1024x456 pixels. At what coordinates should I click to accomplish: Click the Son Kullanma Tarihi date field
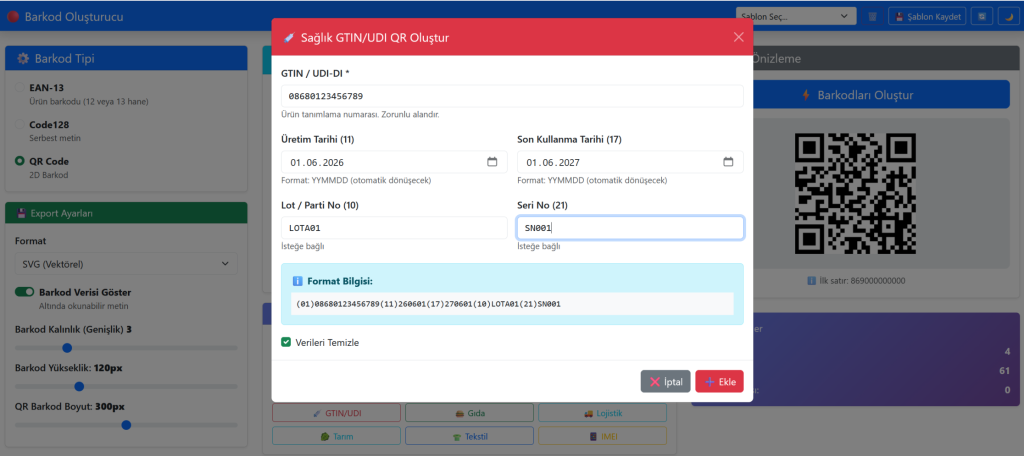pos(630,162)
